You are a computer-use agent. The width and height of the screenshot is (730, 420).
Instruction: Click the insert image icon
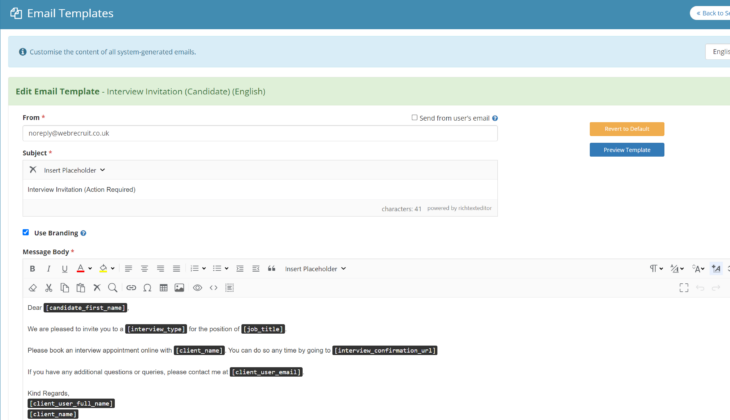pyautogui.click(x=180, y=288)
